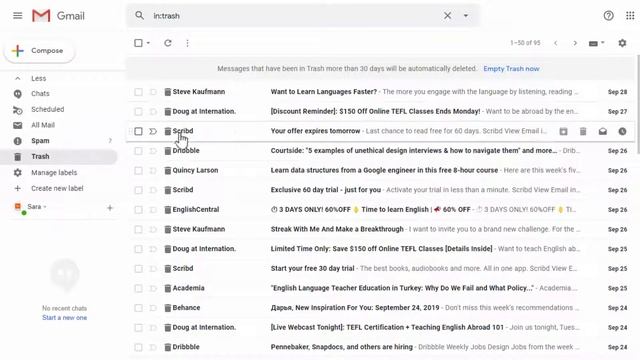Check the Discount Reminder email checkbox

(x=138, y=111)
